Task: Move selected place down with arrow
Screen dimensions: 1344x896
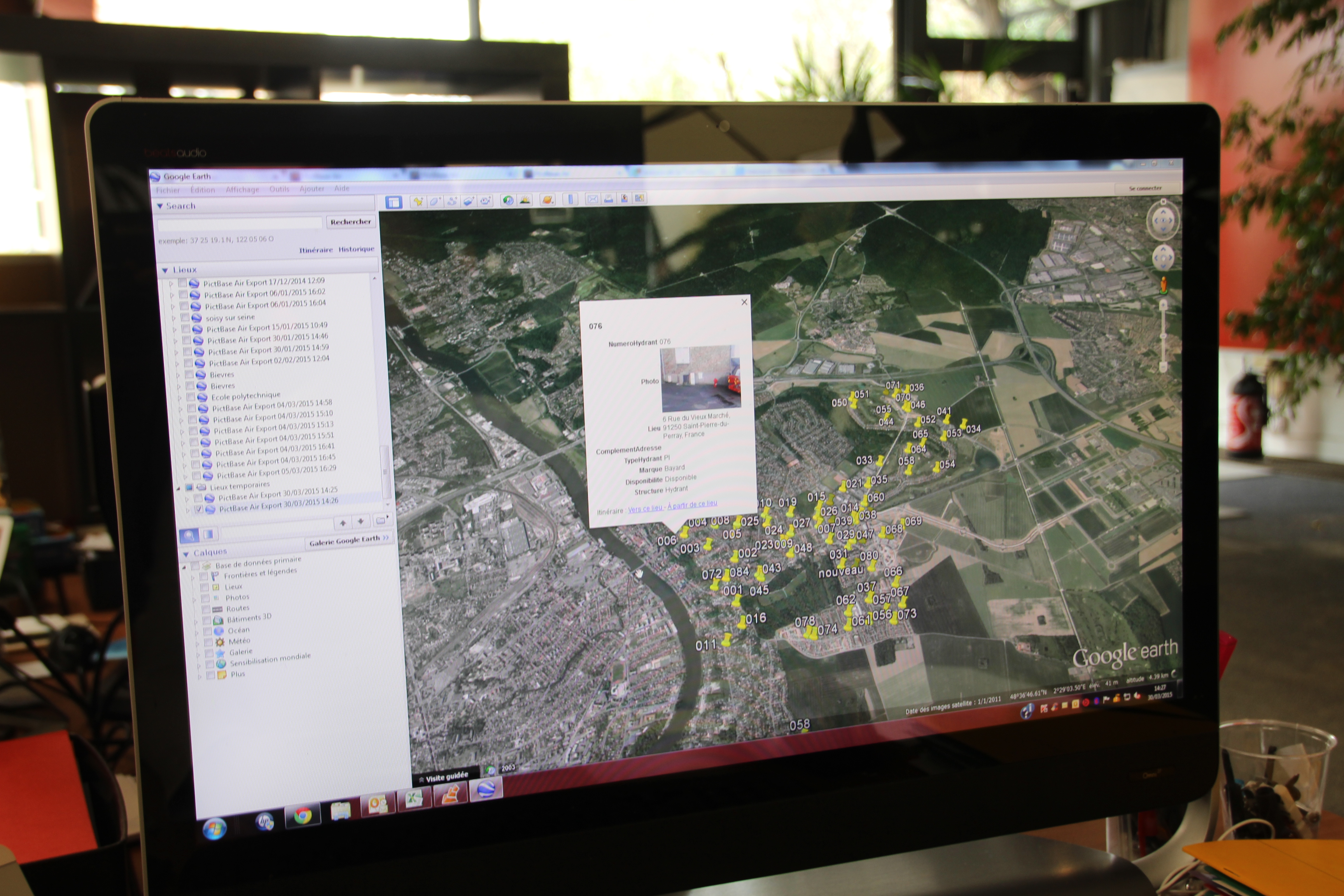Action: [x=360, y=522]
